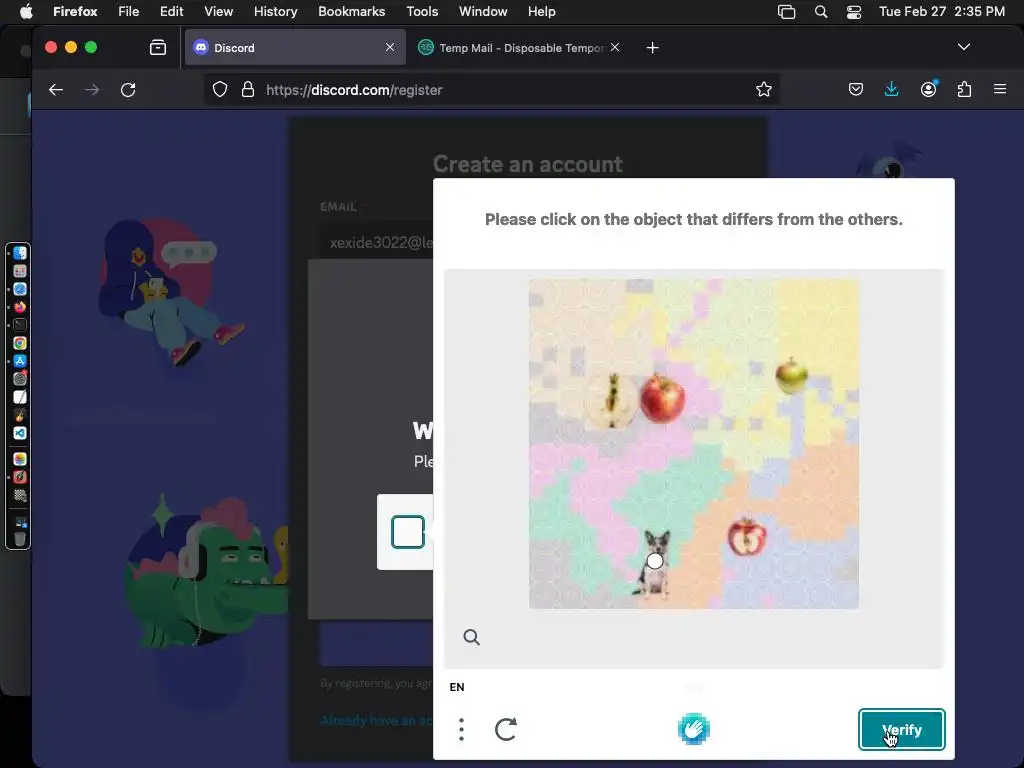Click the halved pale apple in captcha
Viewport: 1024px width, 768px height.
click(612, 401)
